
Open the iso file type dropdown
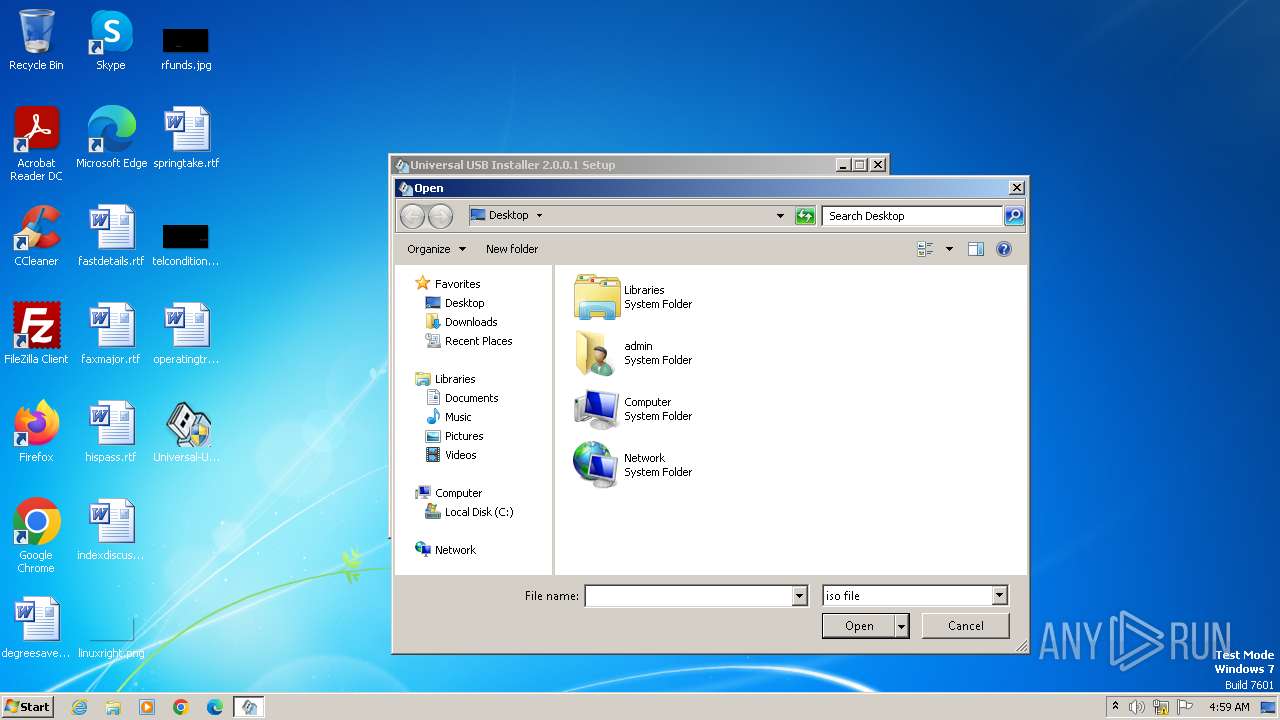point(999,596)
